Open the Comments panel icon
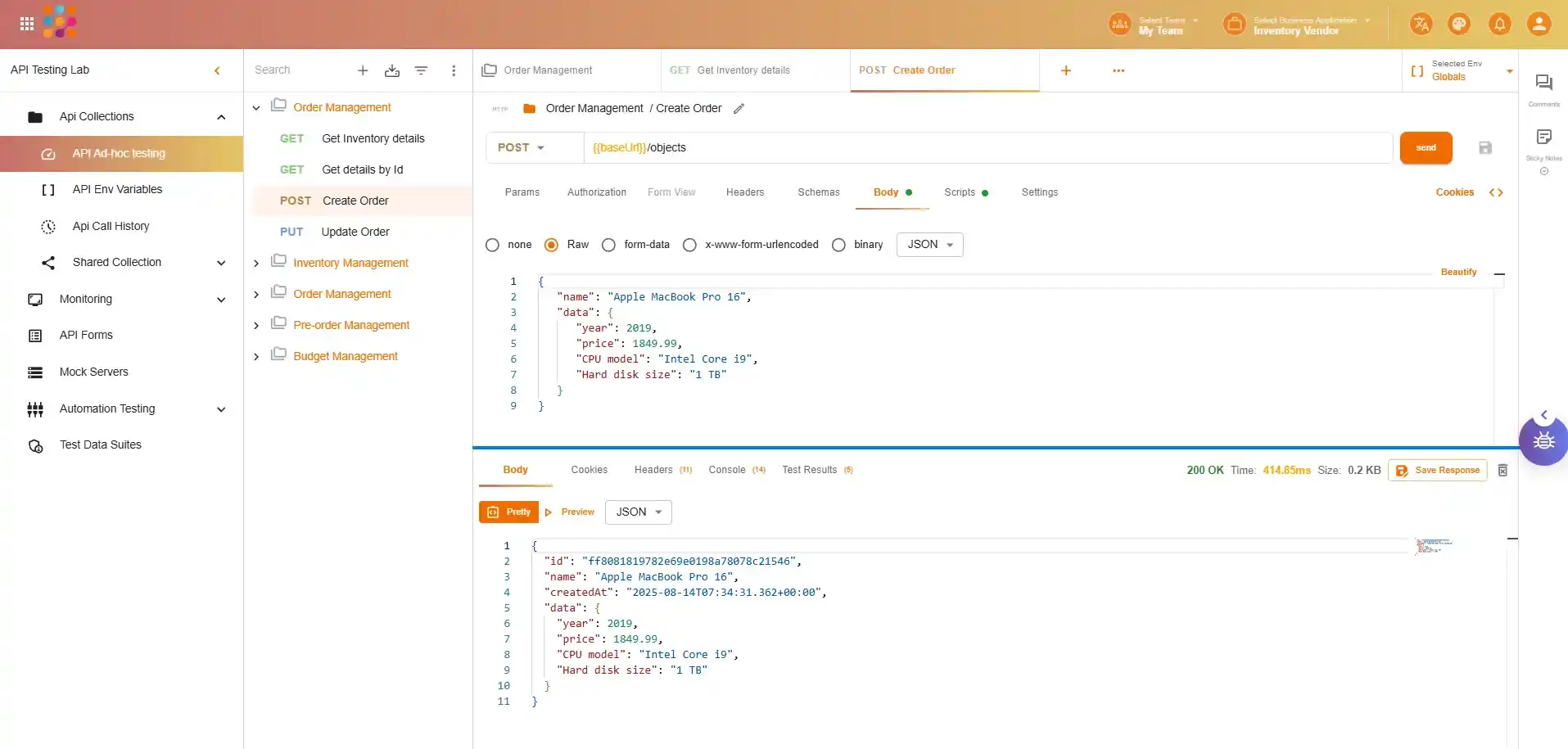Image resolution: width=1568 pixels, height=749 pixels. point(1543,83)
